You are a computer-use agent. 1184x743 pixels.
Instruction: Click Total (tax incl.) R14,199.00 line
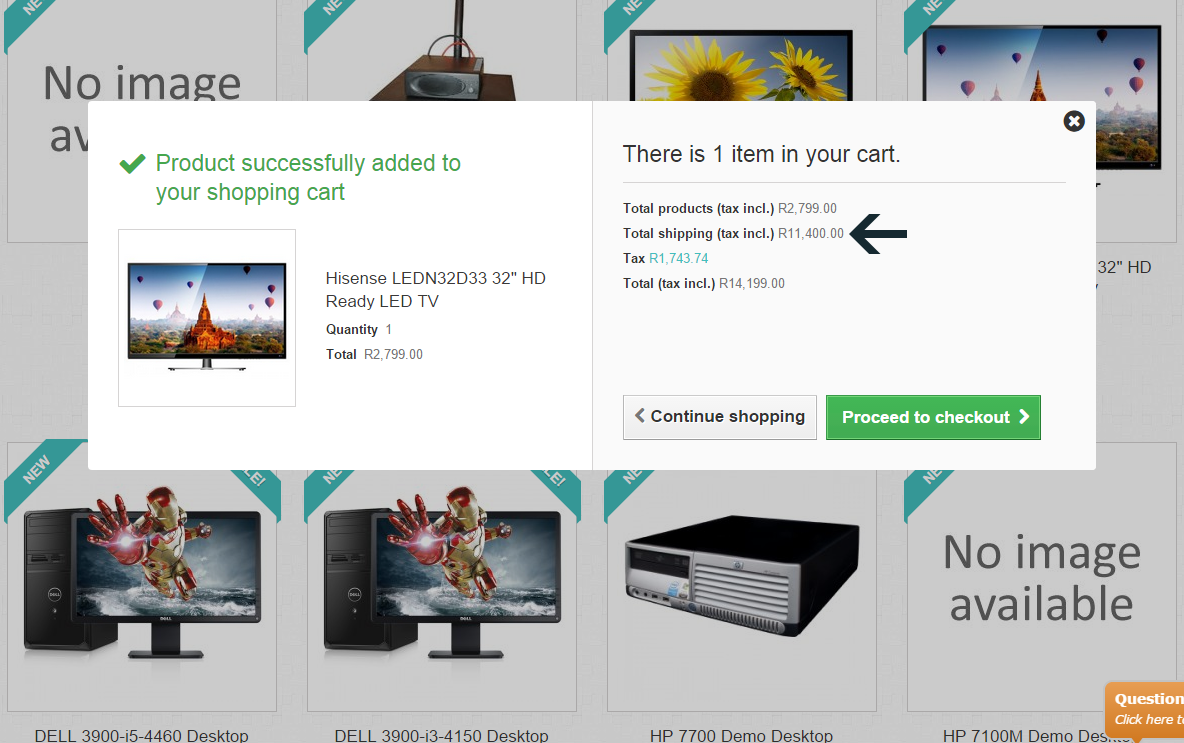[x=704, y=283]
